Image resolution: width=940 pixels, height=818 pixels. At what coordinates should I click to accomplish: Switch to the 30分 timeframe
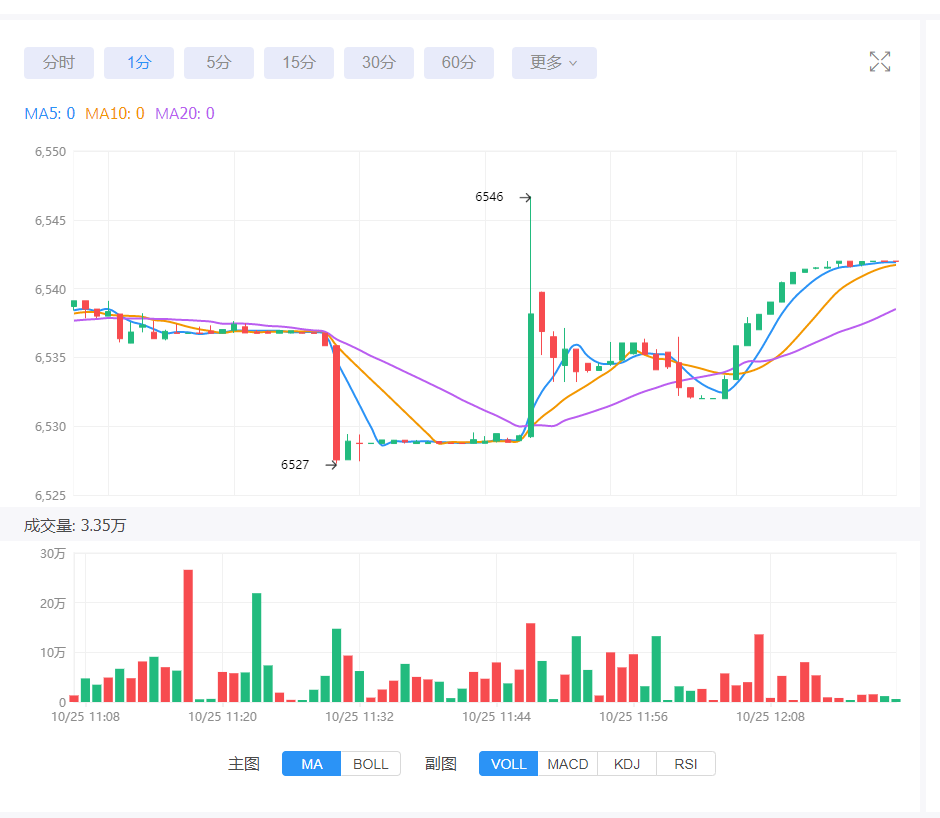[x=379, y=62]
